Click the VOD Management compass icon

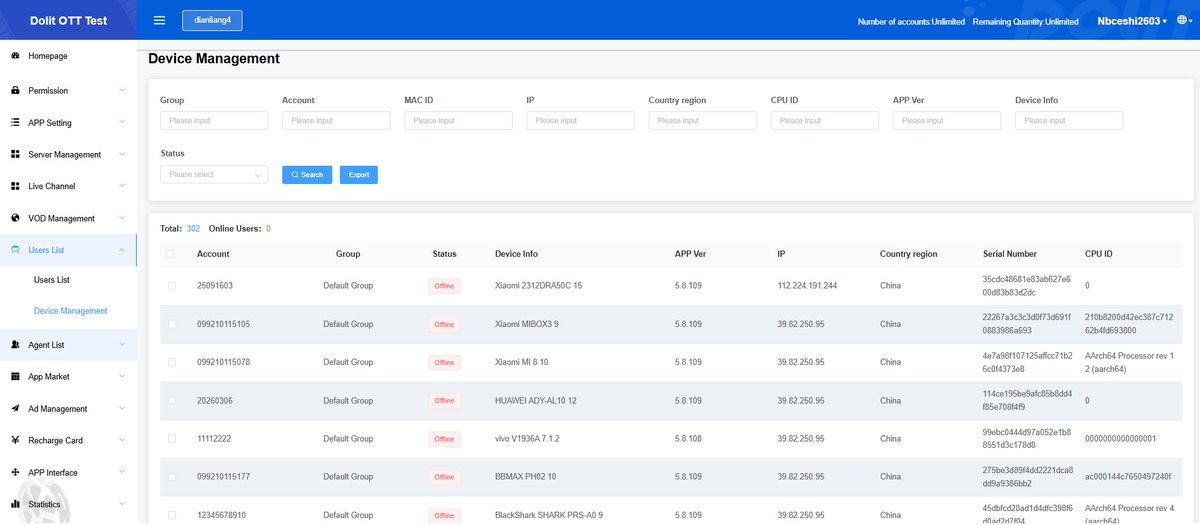16,218
